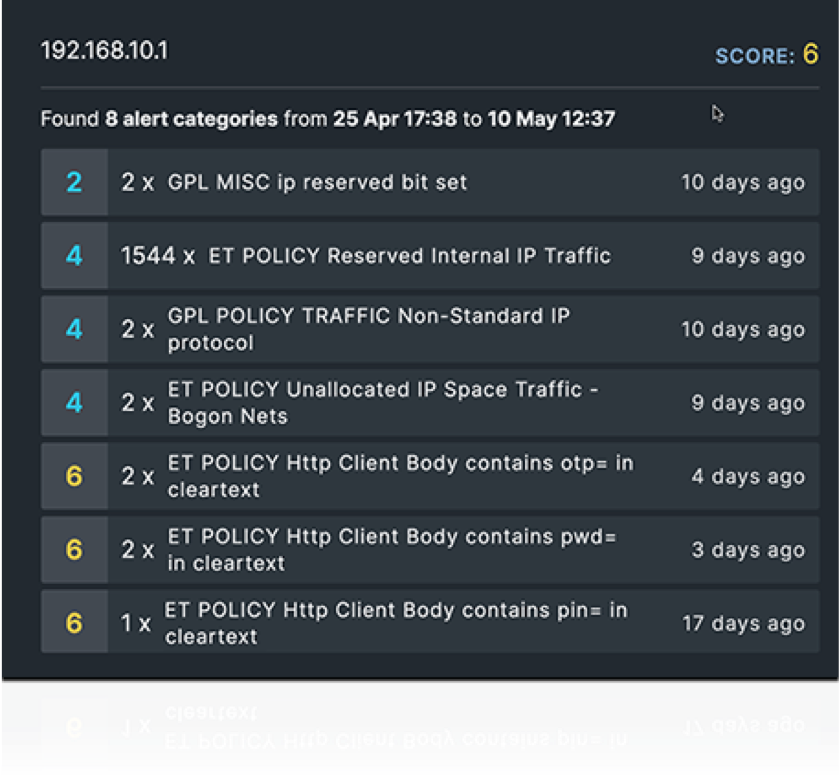Select Unallocated IP Space Traffic - Bogon Nets alert
This screenshot has width=840, height=776.
point(382,403)
